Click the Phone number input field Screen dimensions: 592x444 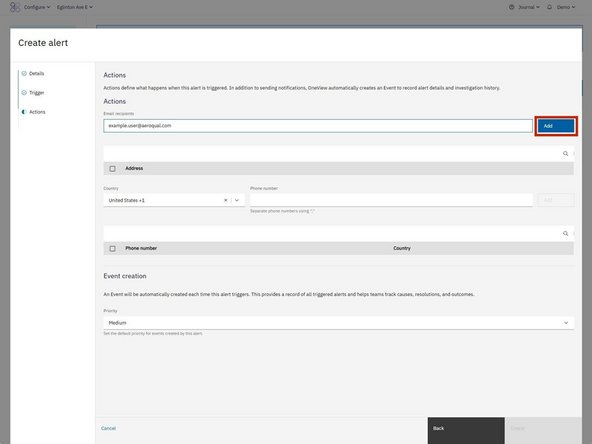click(x=391, y=200)
